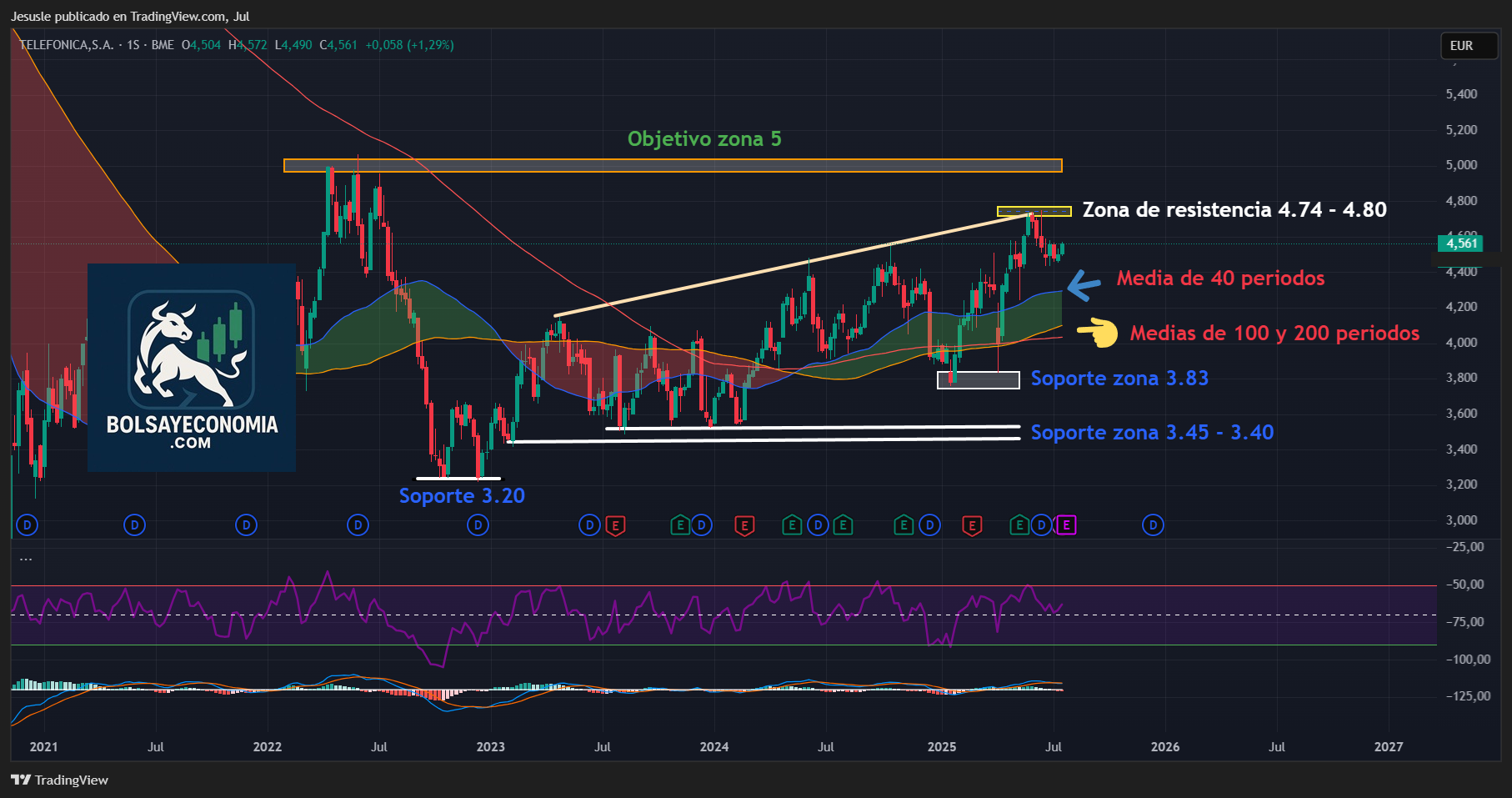Click the dividend marker just before 2024

(702, 525)
